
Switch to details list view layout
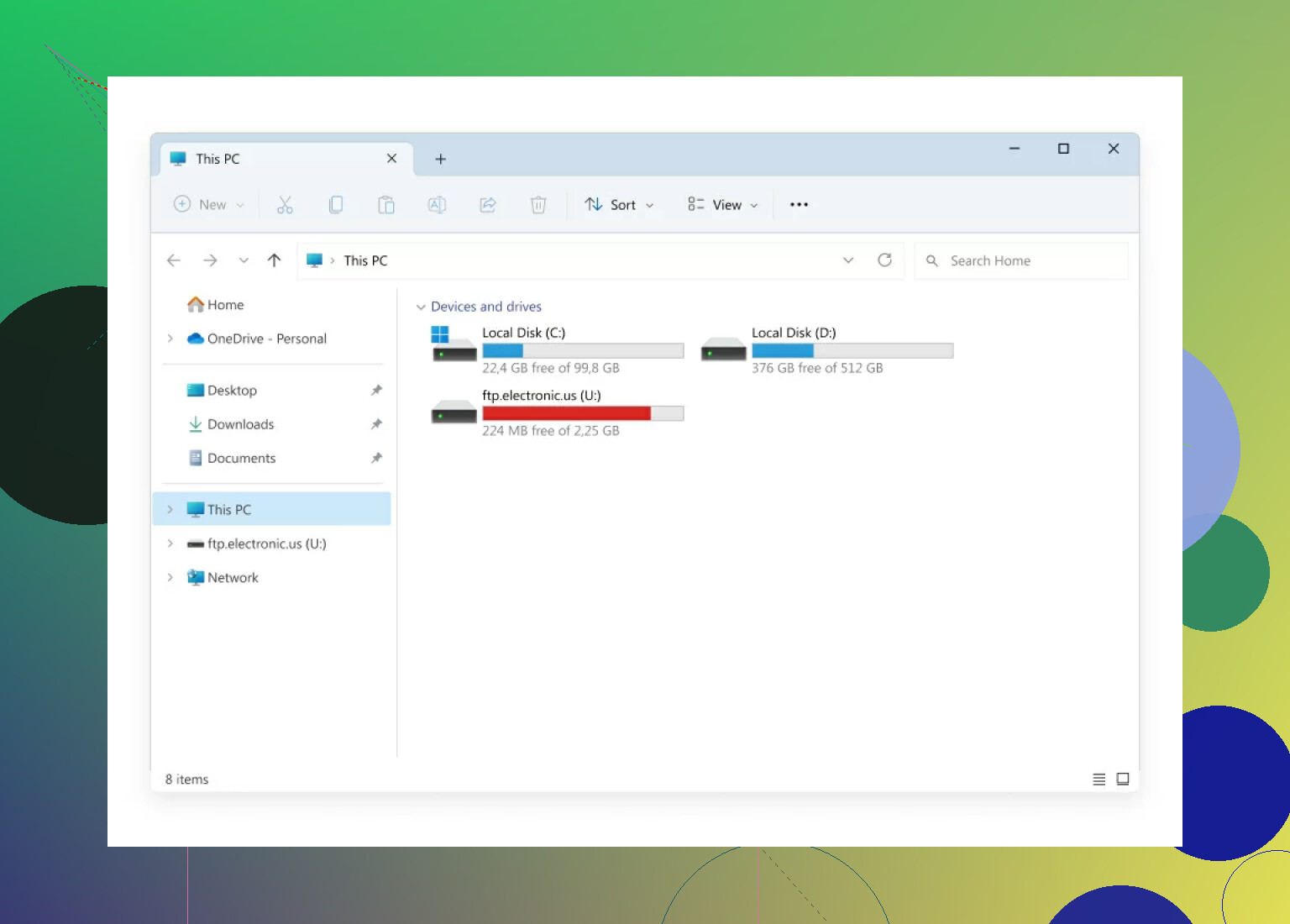tap(1099, 780)
